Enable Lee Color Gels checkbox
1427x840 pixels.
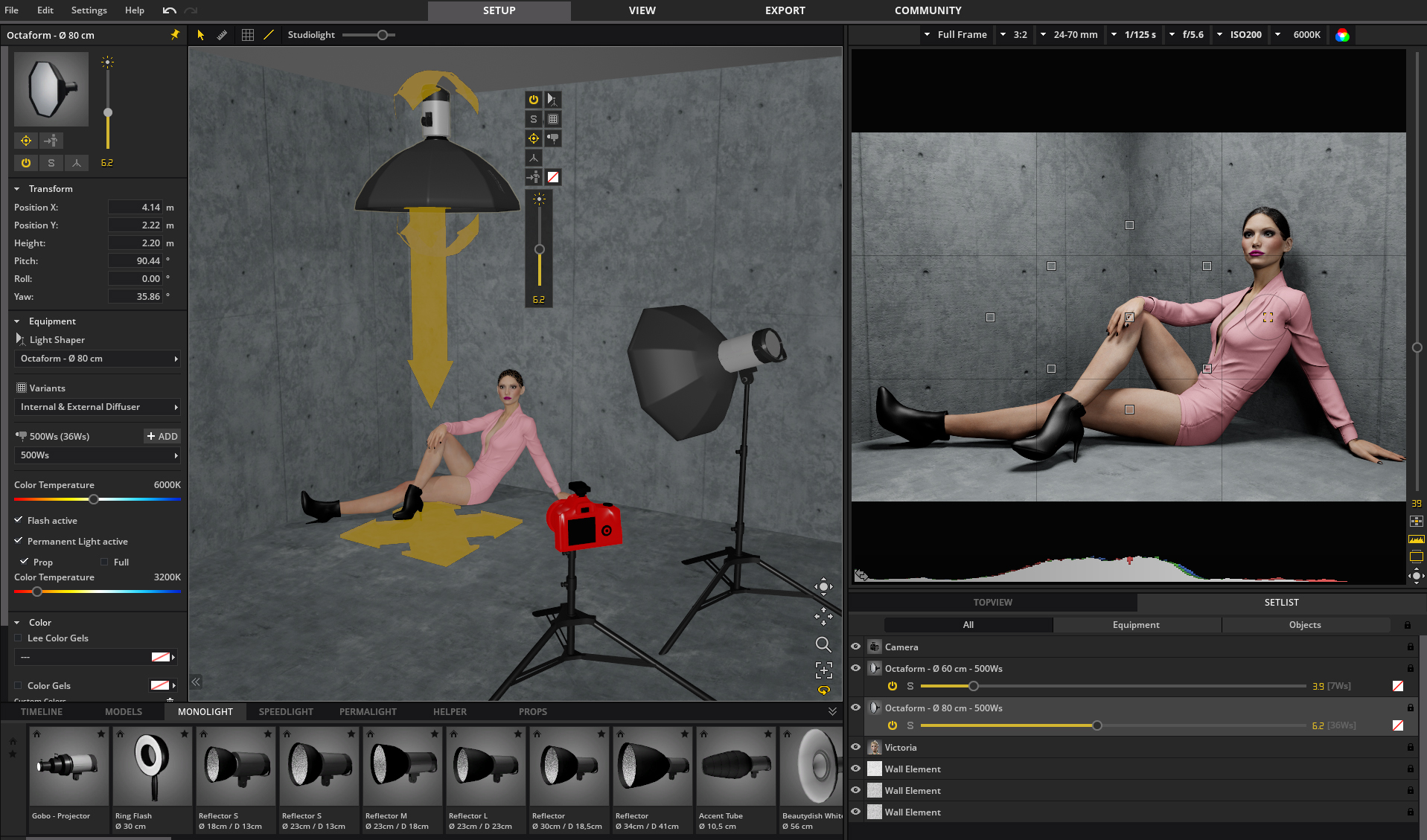19,638
